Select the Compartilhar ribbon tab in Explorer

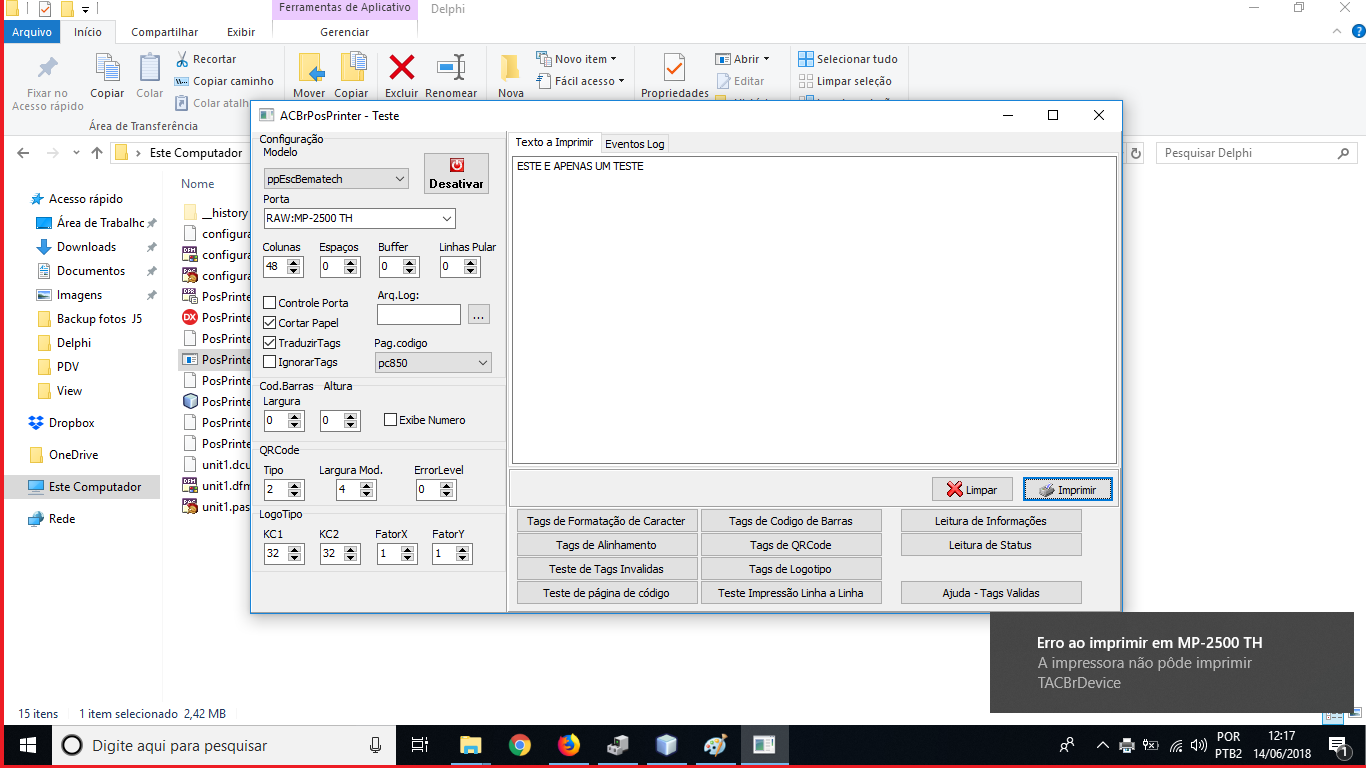165,32
